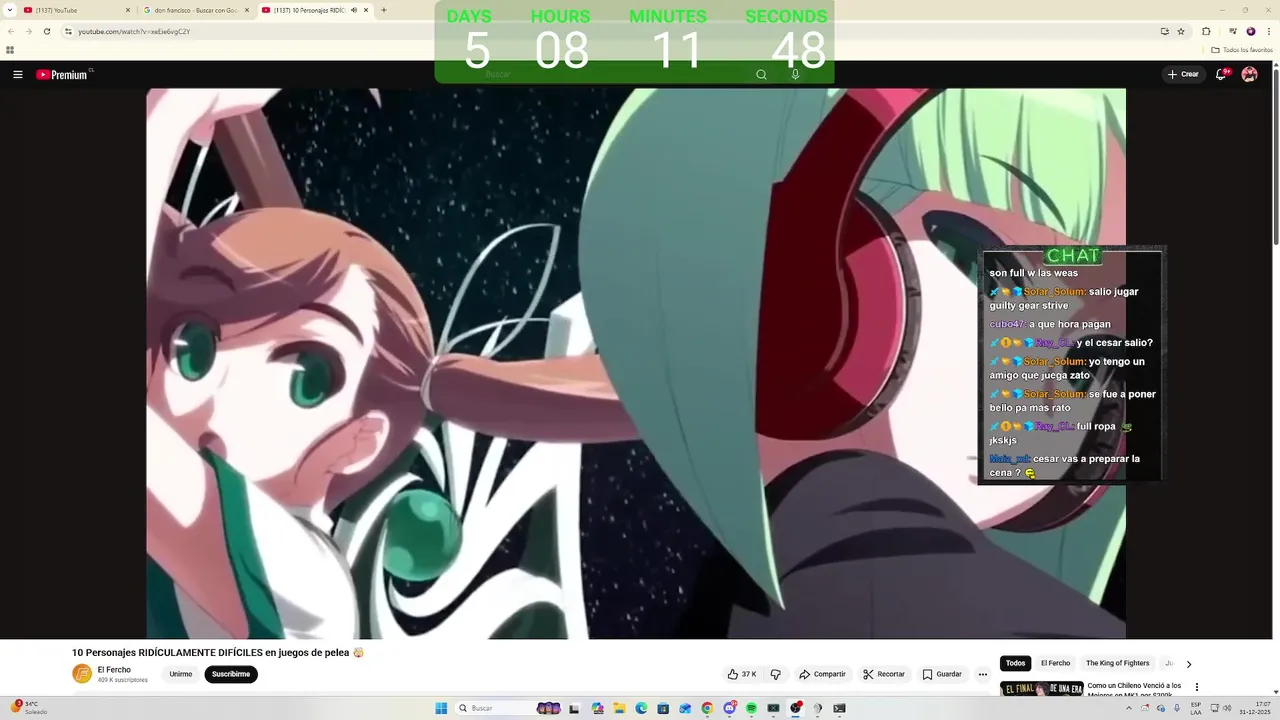Click the YouTube Premium logo
This screenshot has height=720, width=1280.
pos(64,74)
